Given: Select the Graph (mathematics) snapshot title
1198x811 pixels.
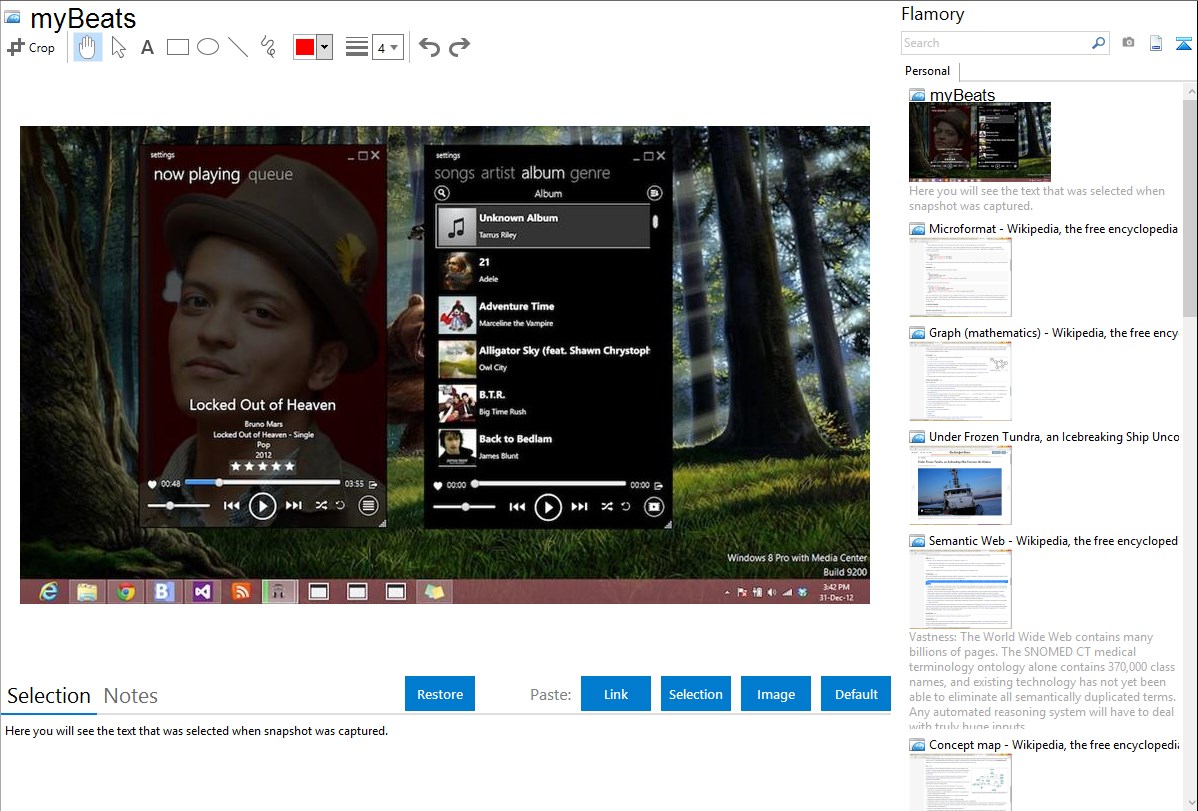Looking at the screenshot, I should tap(1053, 333).
